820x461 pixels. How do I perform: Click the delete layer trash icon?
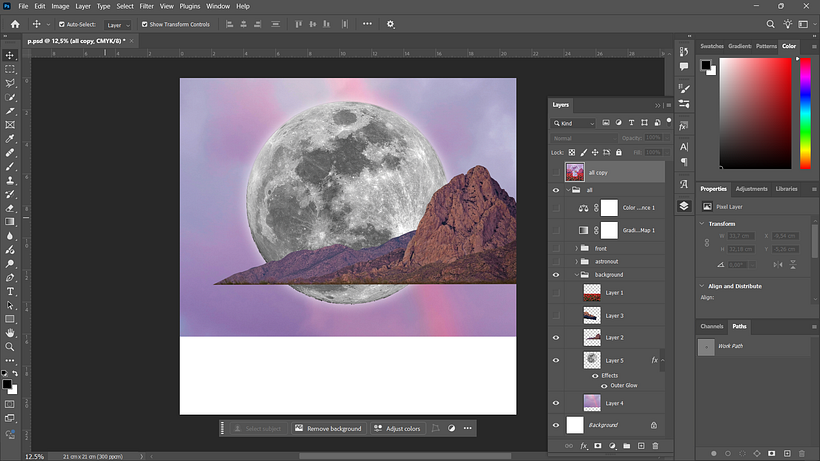[655, 446]
